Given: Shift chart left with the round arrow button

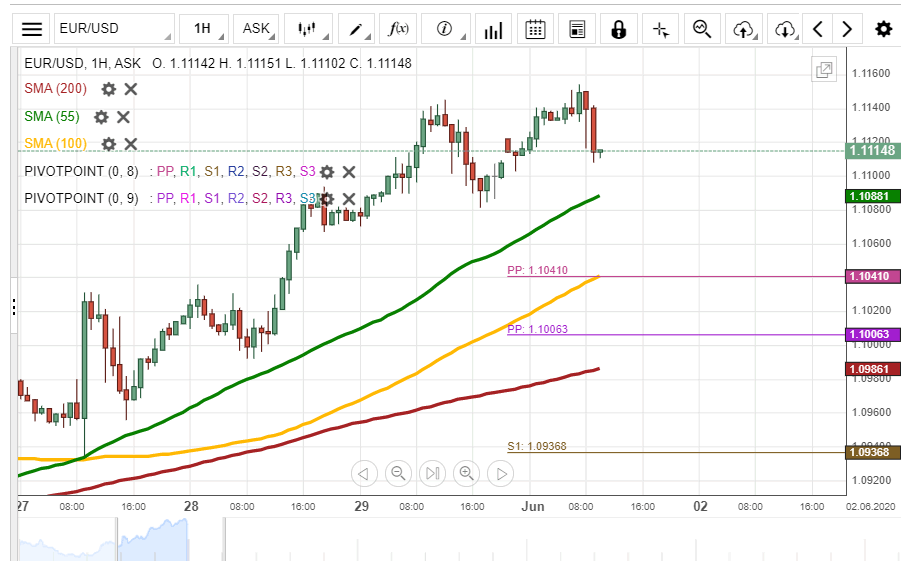Looking at the screenshot, I should [x=364, y=474].
